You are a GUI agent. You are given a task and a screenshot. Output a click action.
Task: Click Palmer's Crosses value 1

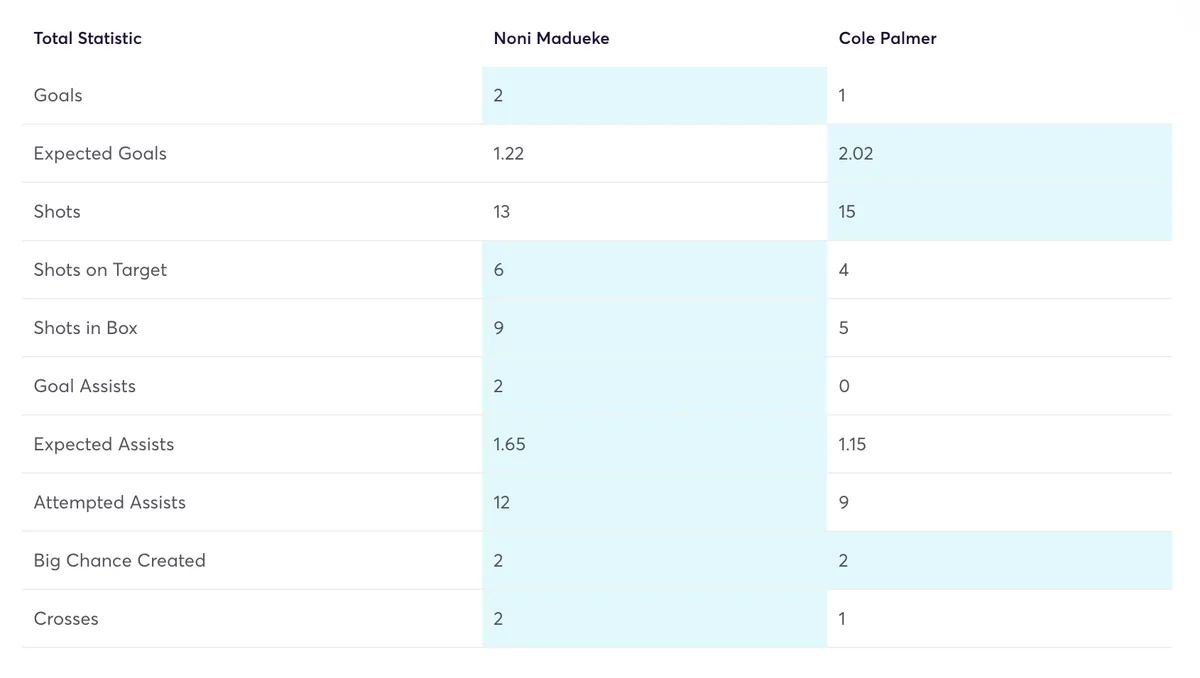click(842, 619)
